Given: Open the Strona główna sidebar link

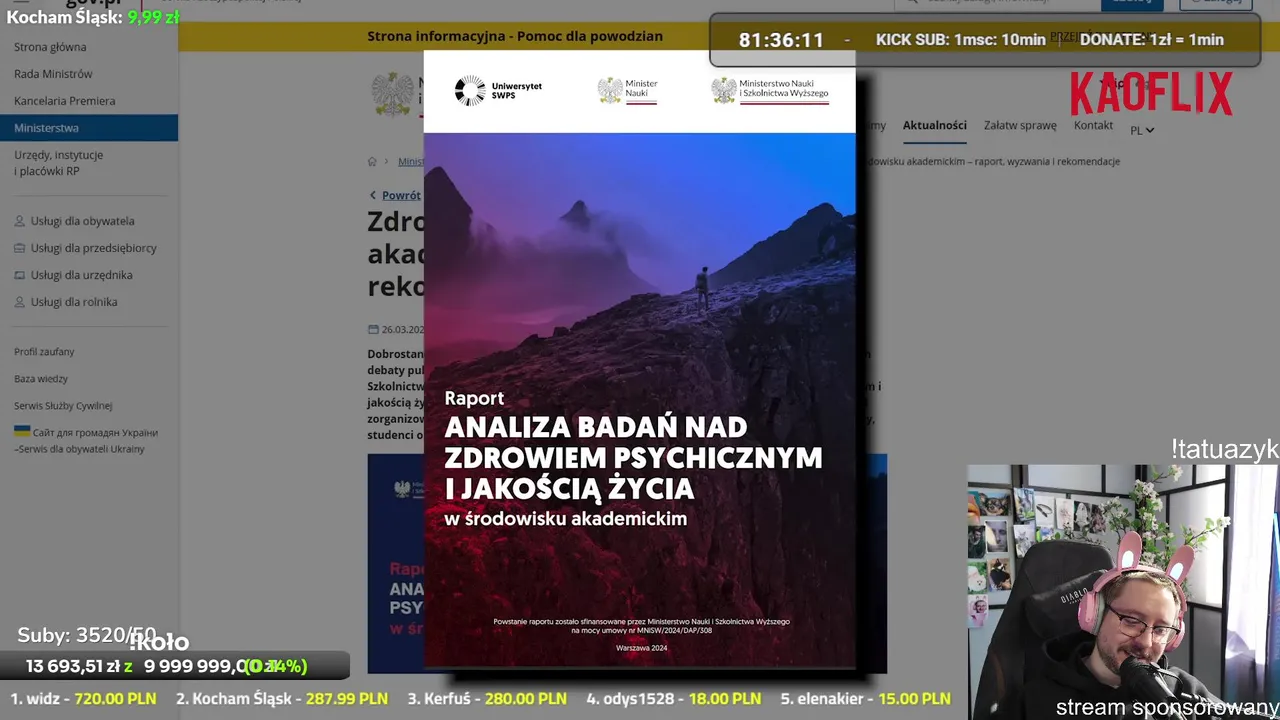Looking at the screenshot, I should click(x=50, y=47).
